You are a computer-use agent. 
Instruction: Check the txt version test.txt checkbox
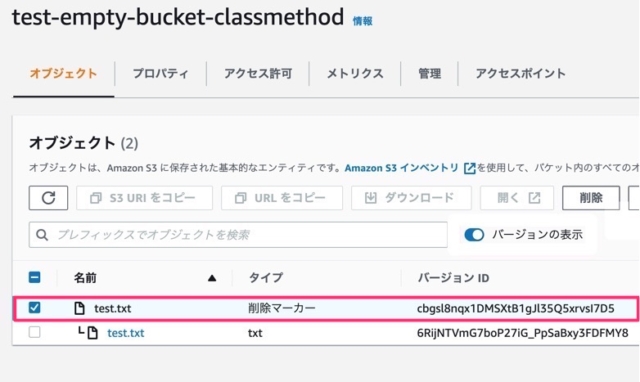[x=35, y=332]
